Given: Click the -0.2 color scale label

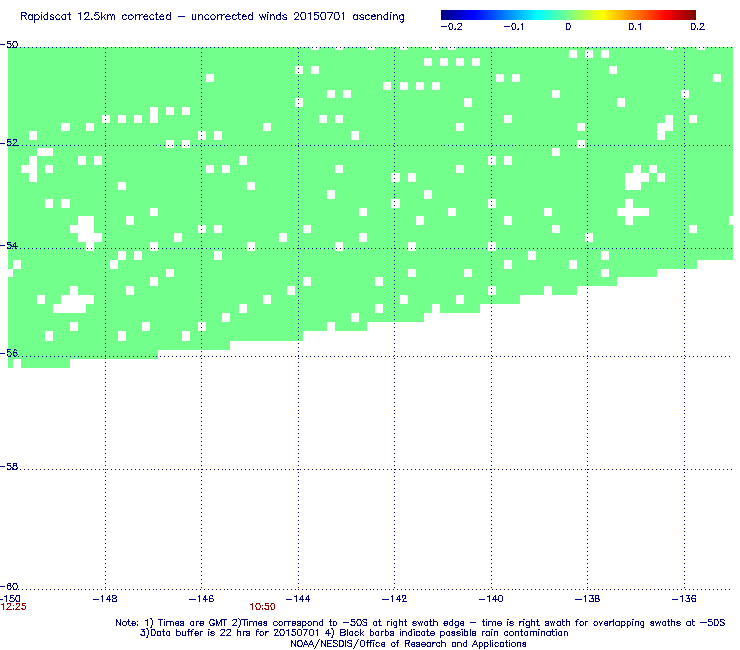Looking at the screenshot, I should [x=451, y=27].
